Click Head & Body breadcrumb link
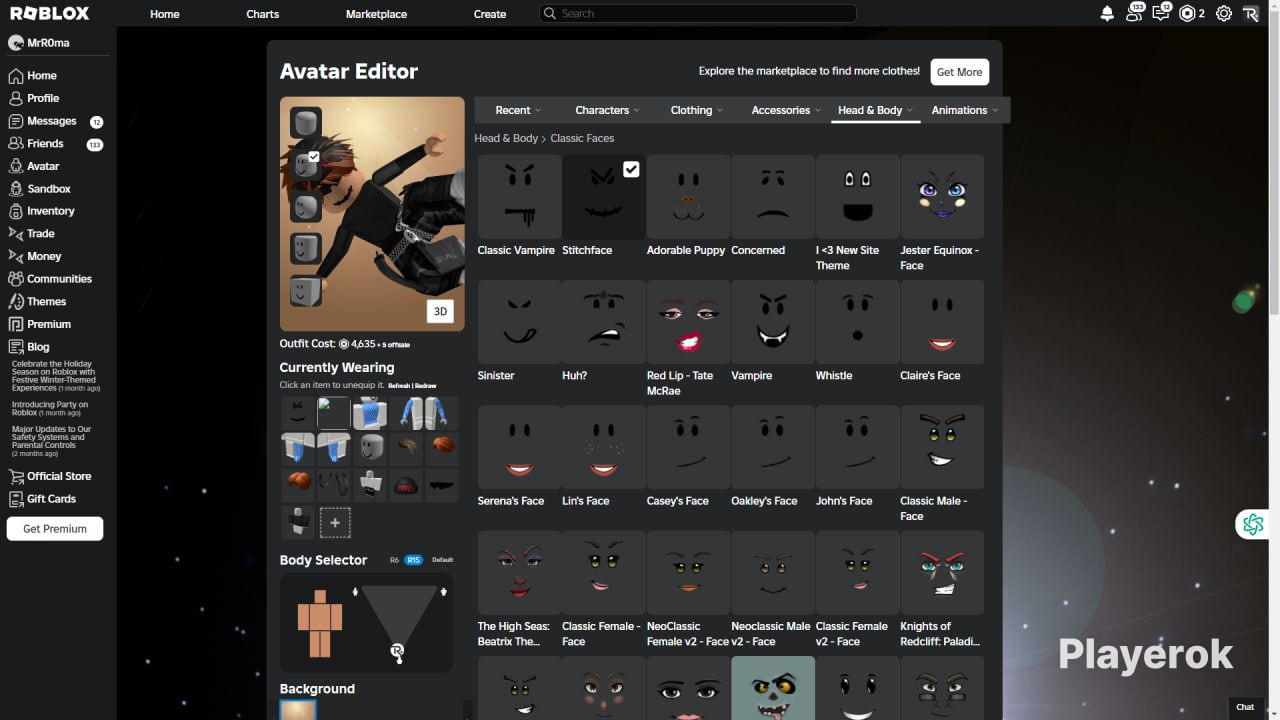The width and height of the screenshot is (1280, 720). click(506, 138)
